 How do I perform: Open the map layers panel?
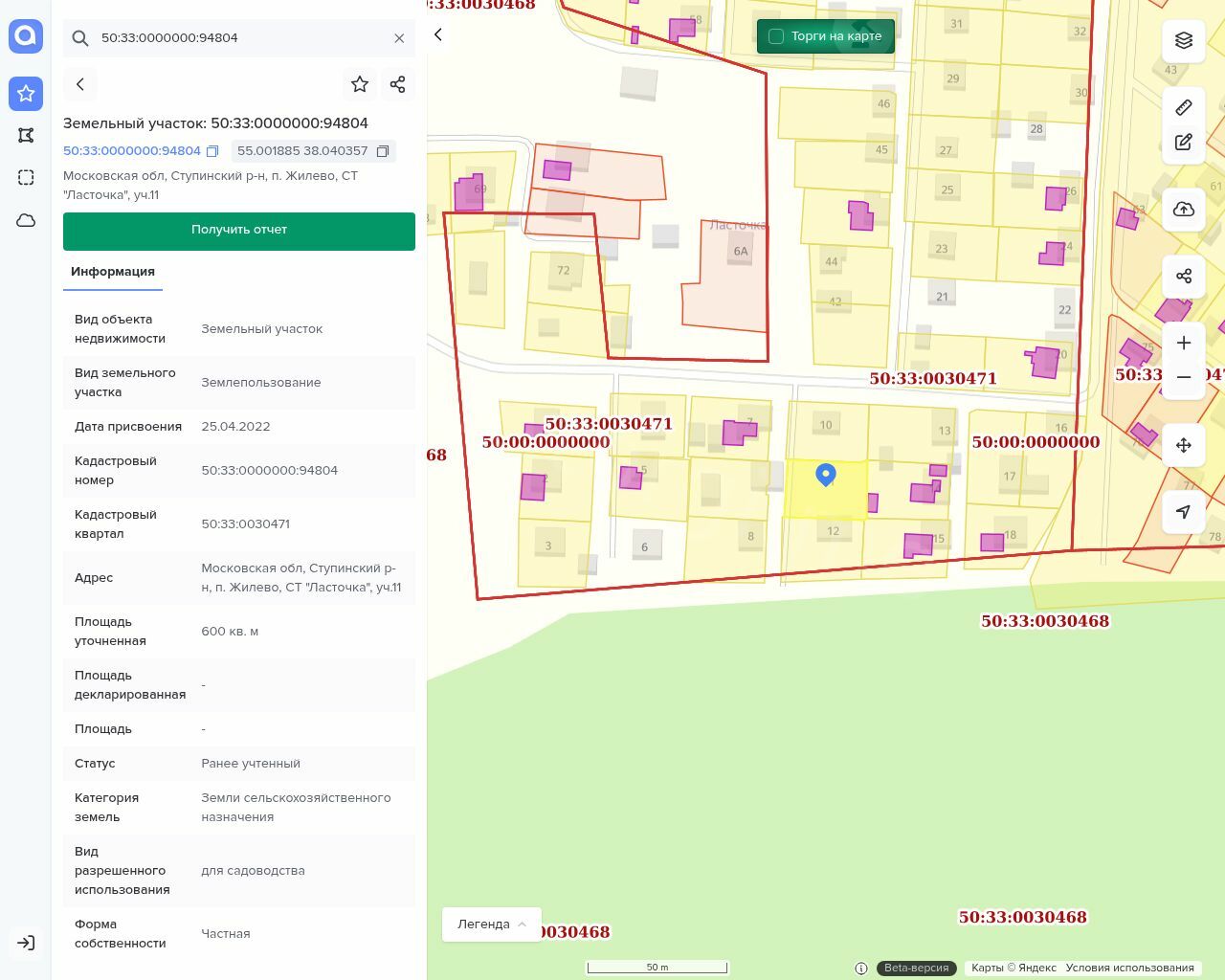(x=1184, y=40)
